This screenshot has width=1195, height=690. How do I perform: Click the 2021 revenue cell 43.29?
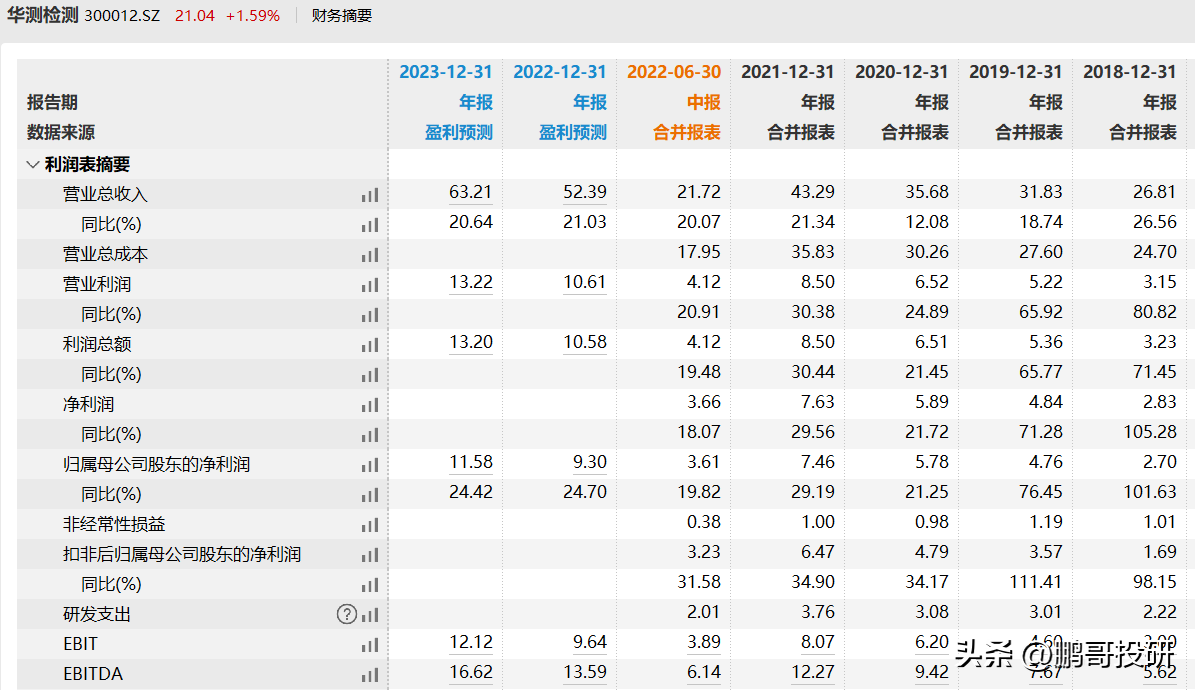(812, 192)
